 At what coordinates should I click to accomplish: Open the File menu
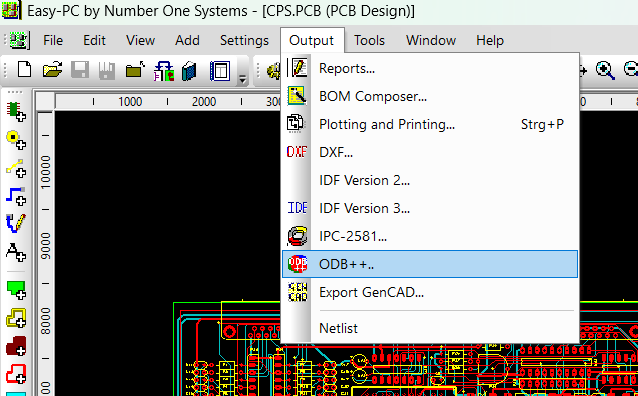point(53,40)
